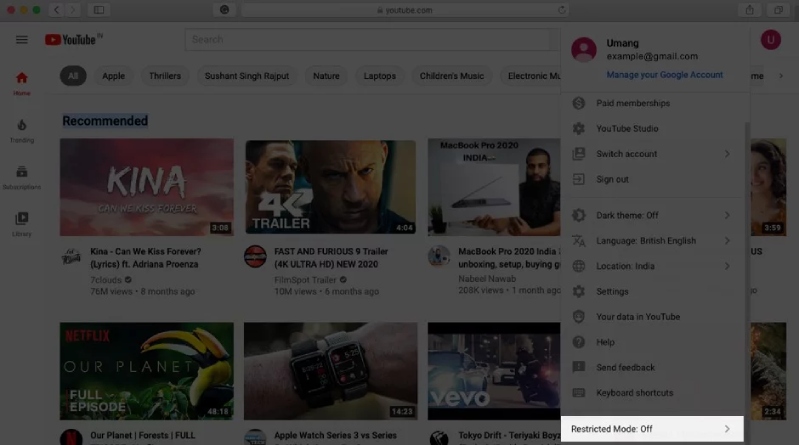Open Your data in YouTube entry
Viewport: 799px width, 445px height.
[652, 317]
